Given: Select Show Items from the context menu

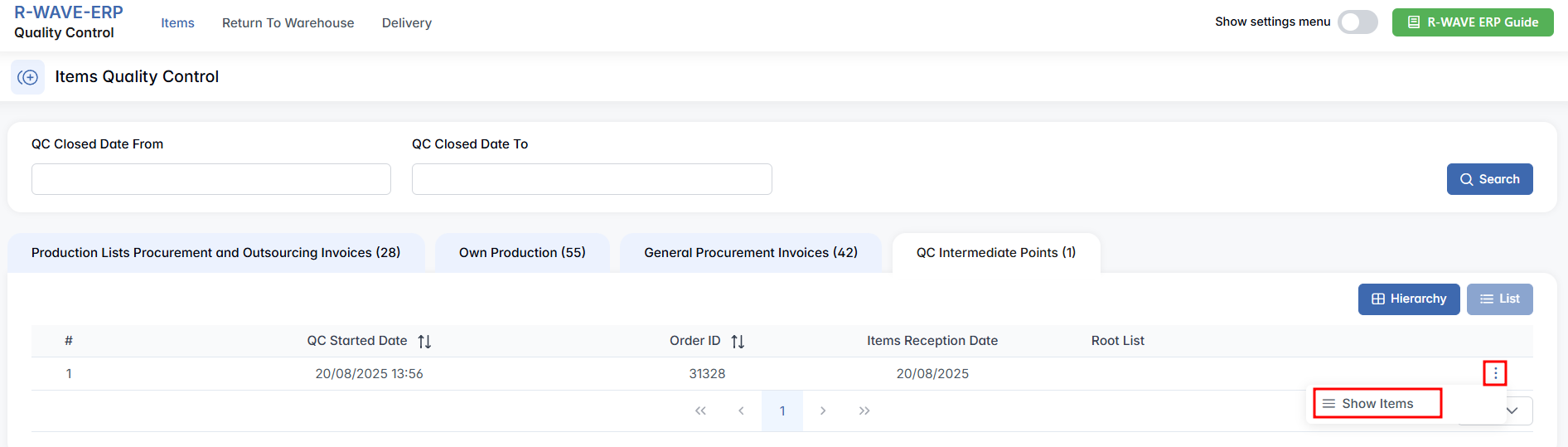Looking at the screenshot, I should (1377, 404).
